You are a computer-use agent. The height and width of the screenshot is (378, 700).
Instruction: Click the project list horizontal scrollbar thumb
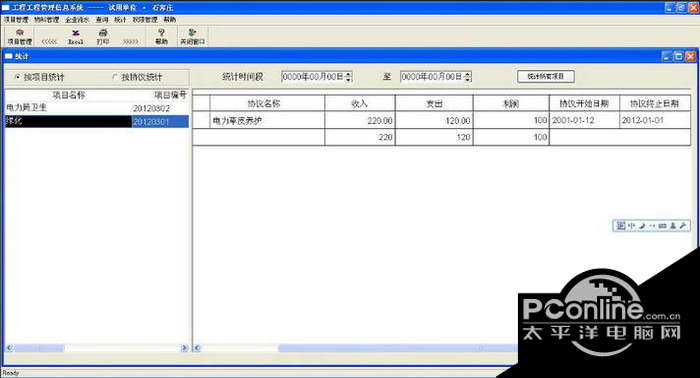pos(39,348)
